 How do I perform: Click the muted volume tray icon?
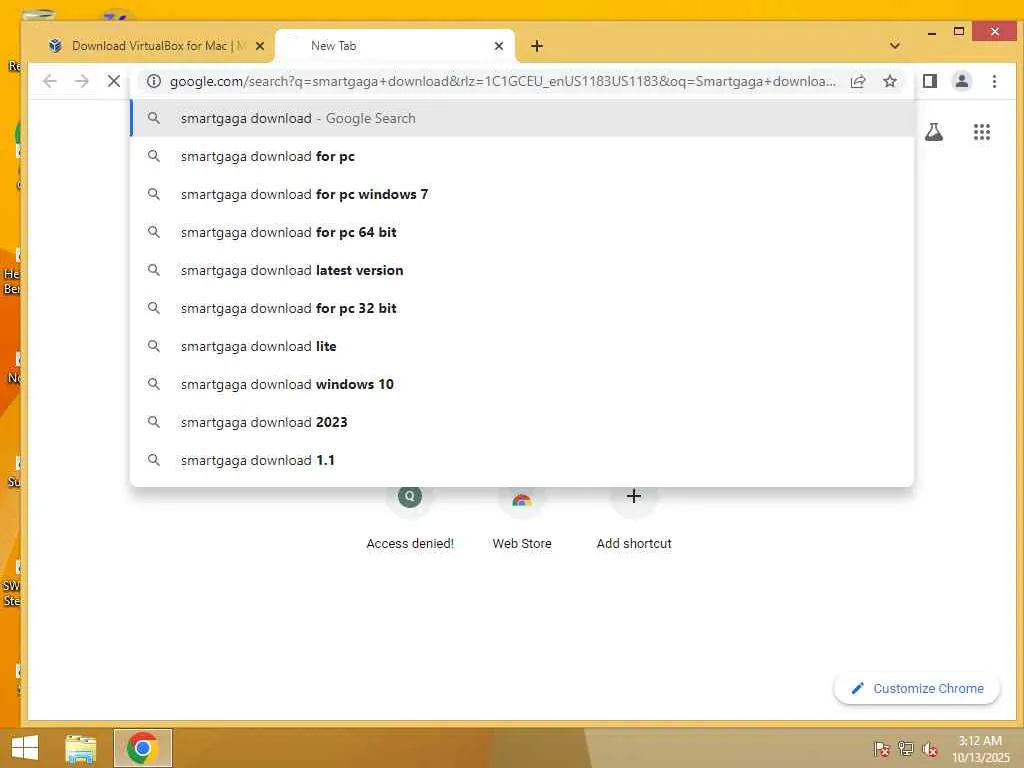[x=930, y=748]
